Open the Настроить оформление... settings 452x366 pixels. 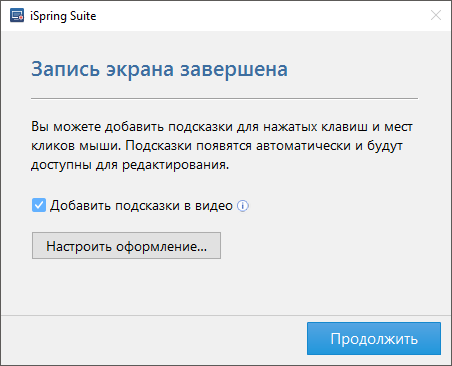tap(126, 246)
